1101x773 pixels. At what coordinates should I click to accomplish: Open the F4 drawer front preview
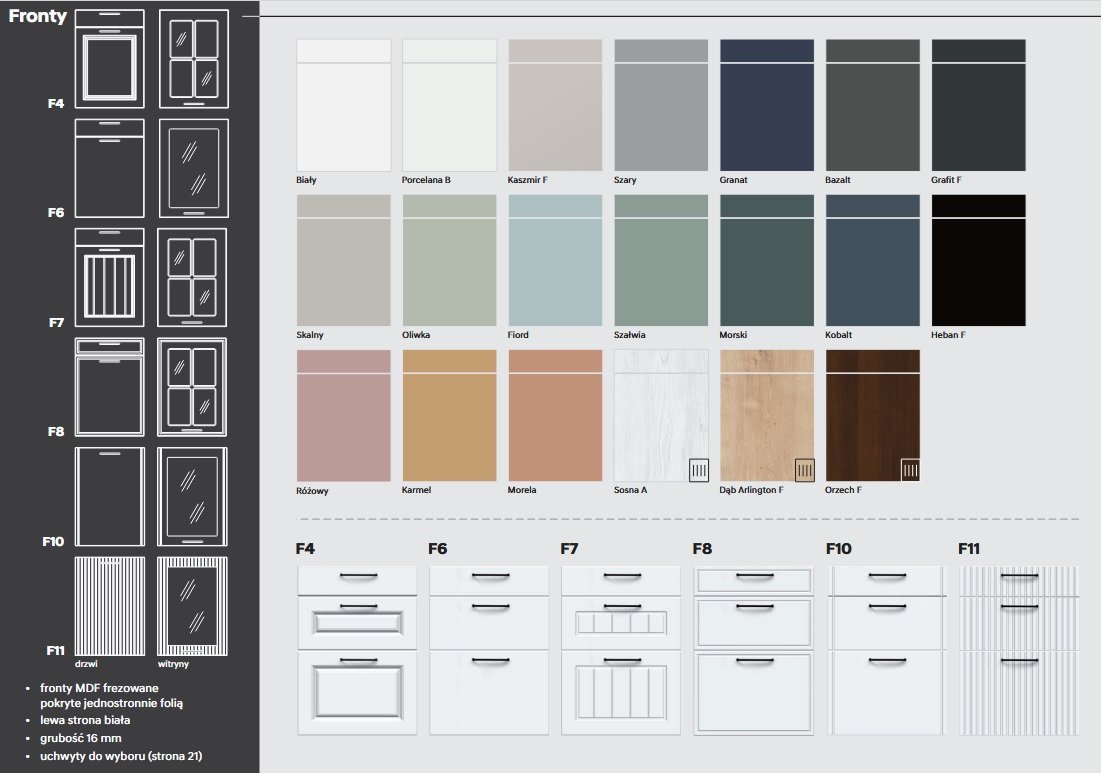356,650
